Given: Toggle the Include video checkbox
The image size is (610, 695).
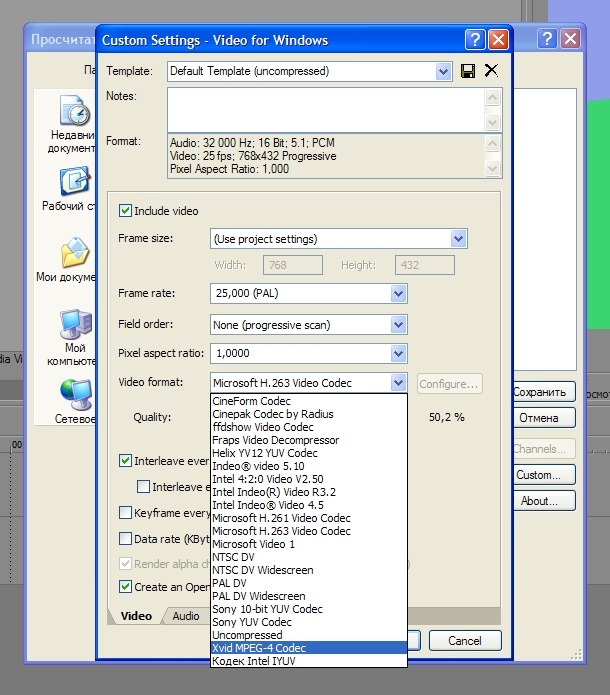Looking at the screenshot, I should point(125,211).
